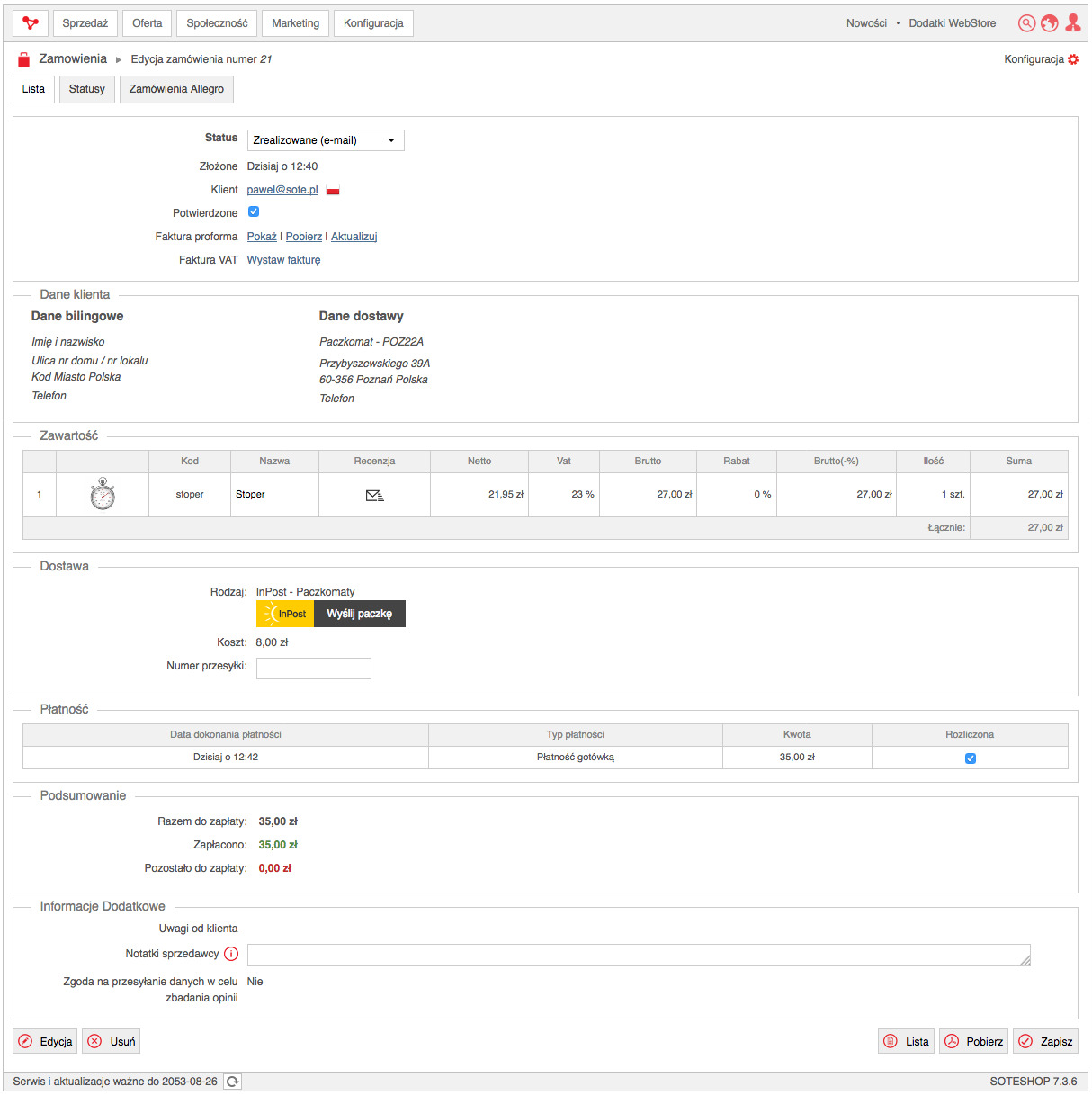
Task: Open the user account icon
Action: (1073, 23)
